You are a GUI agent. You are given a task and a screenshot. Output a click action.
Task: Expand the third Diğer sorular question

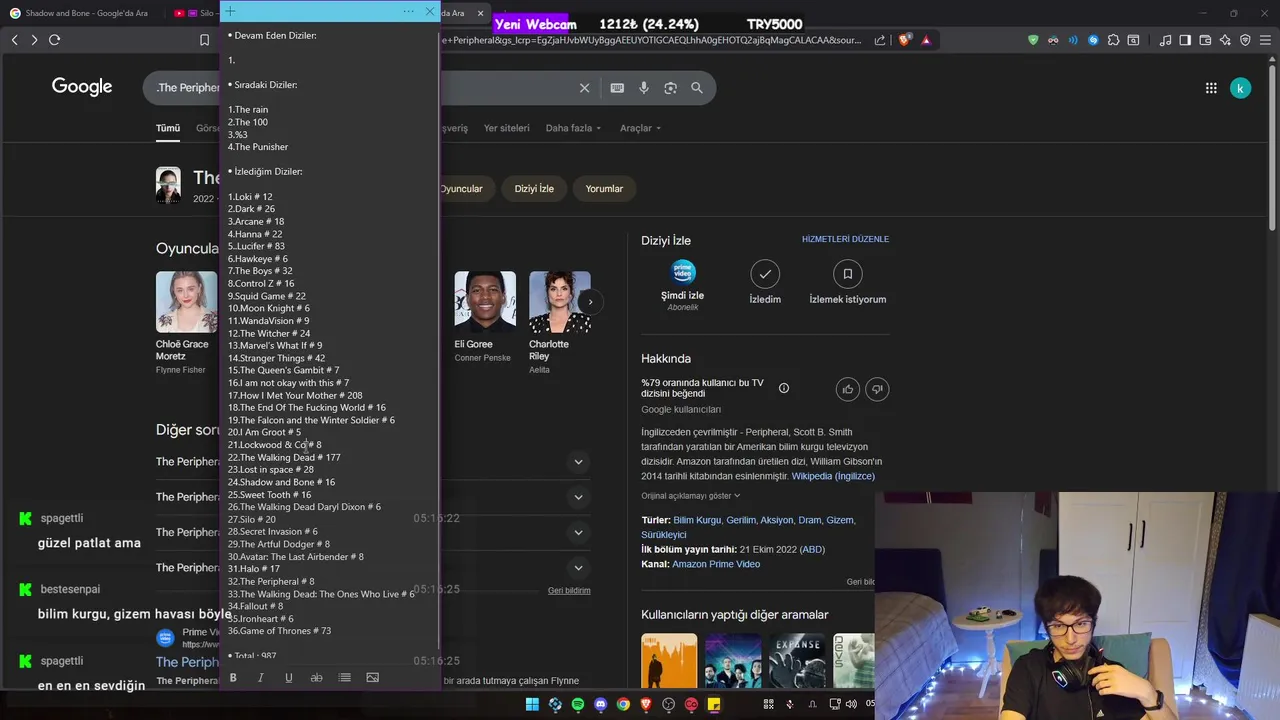coord(578,533)
